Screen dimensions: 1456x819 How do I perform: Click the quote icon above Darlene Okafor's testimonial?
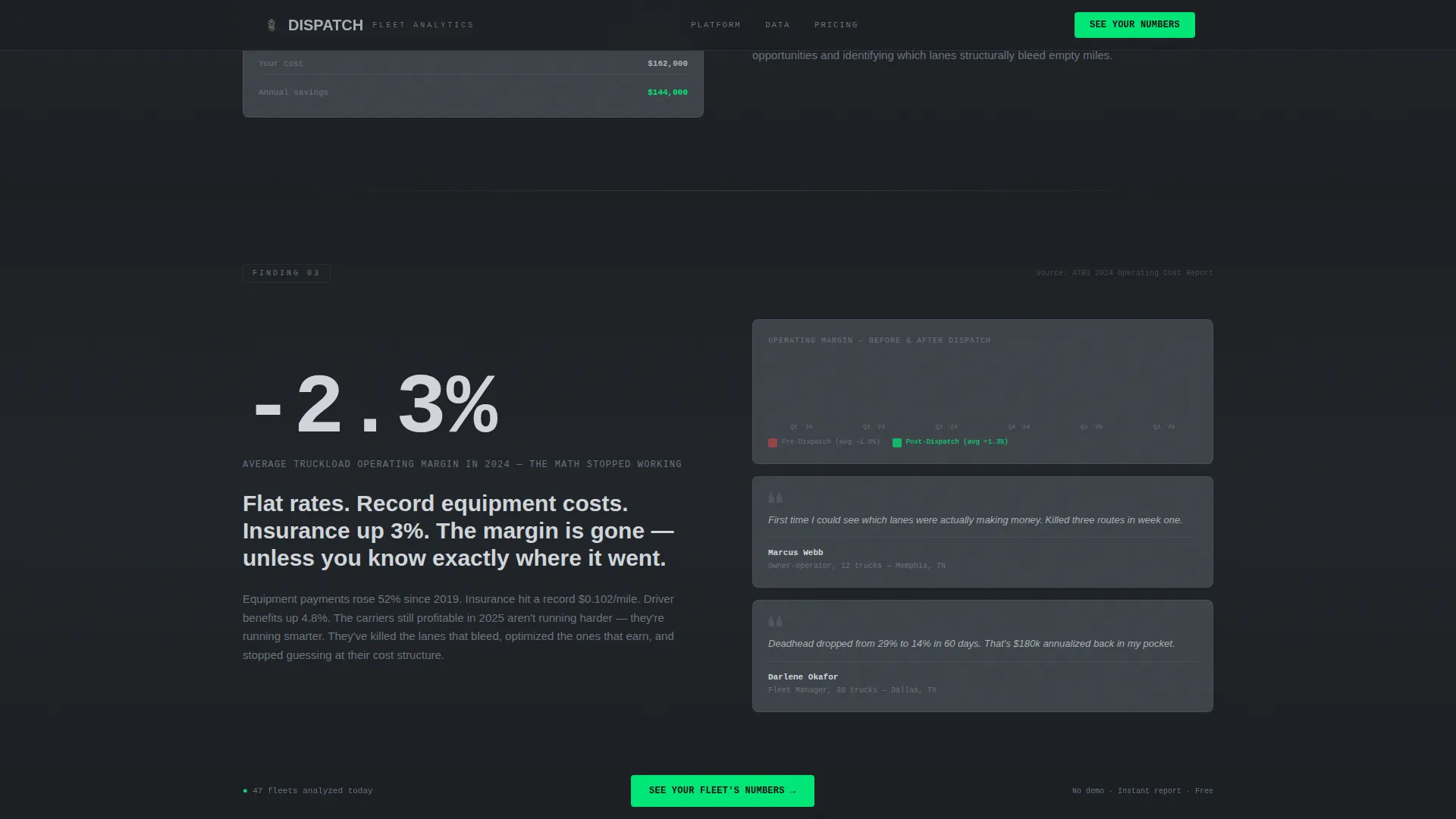coord(775,622)
